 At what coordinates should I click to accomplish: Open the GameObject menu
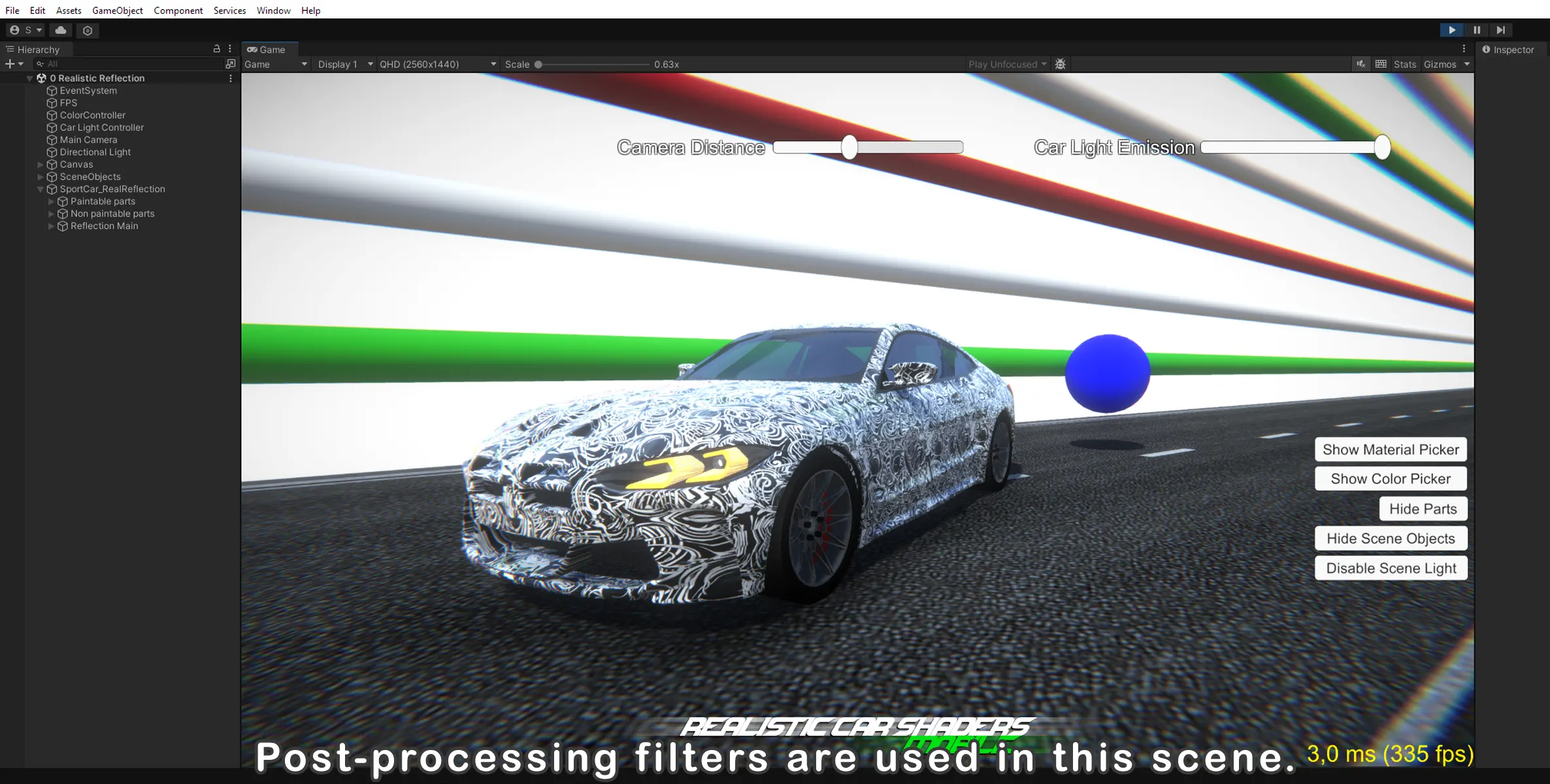tap(117, 10)
